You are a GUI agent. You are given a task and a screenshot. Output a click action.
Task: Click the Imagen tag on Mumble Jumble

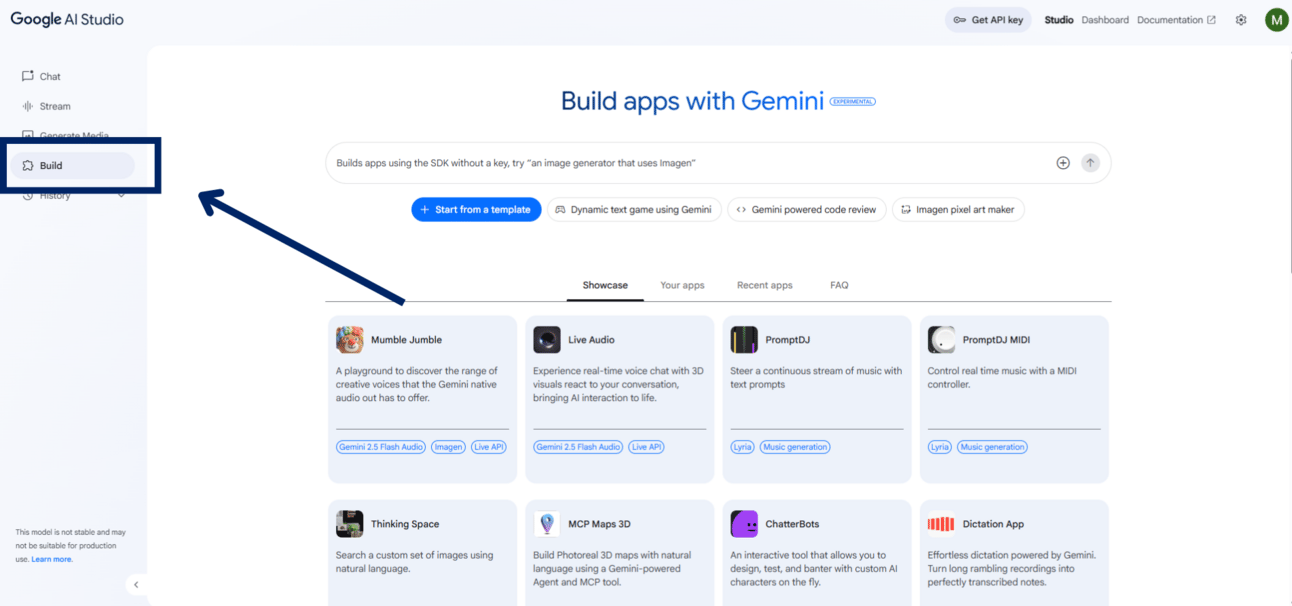coord(449,447)
